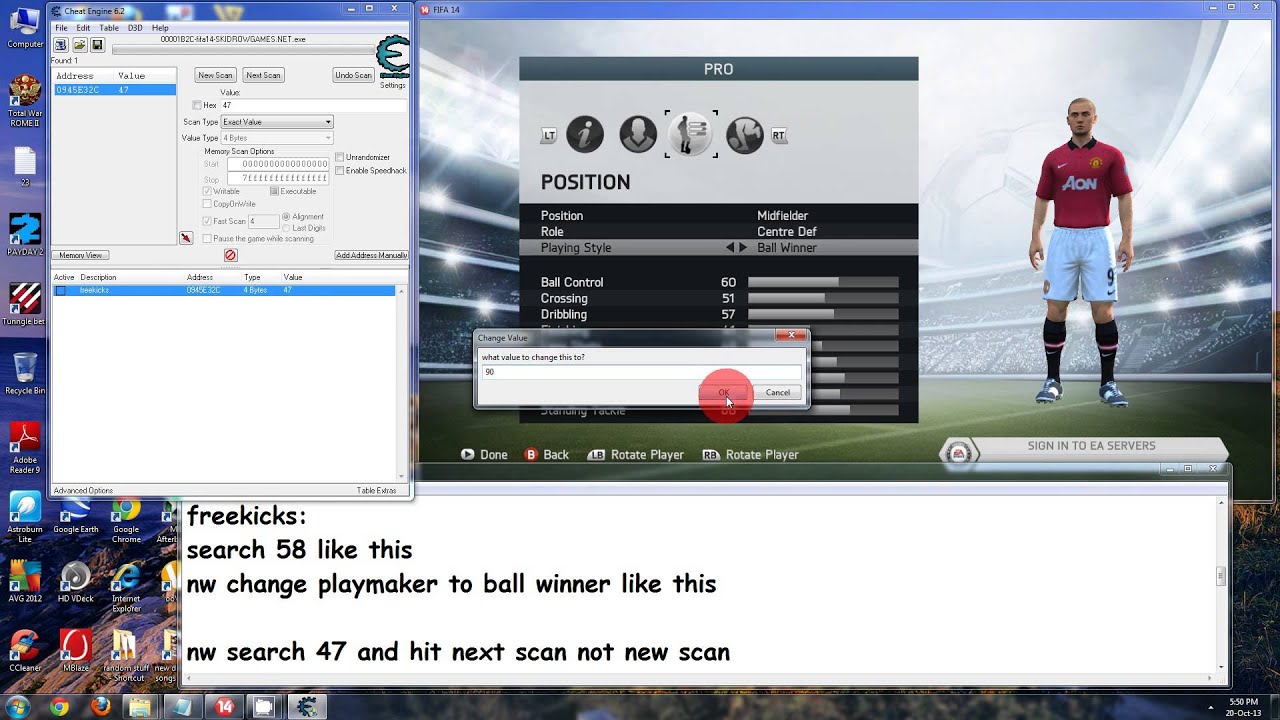1280x720 pixels.
Task: Open the File menu in Cheat Engine
Action: [61, 28]
